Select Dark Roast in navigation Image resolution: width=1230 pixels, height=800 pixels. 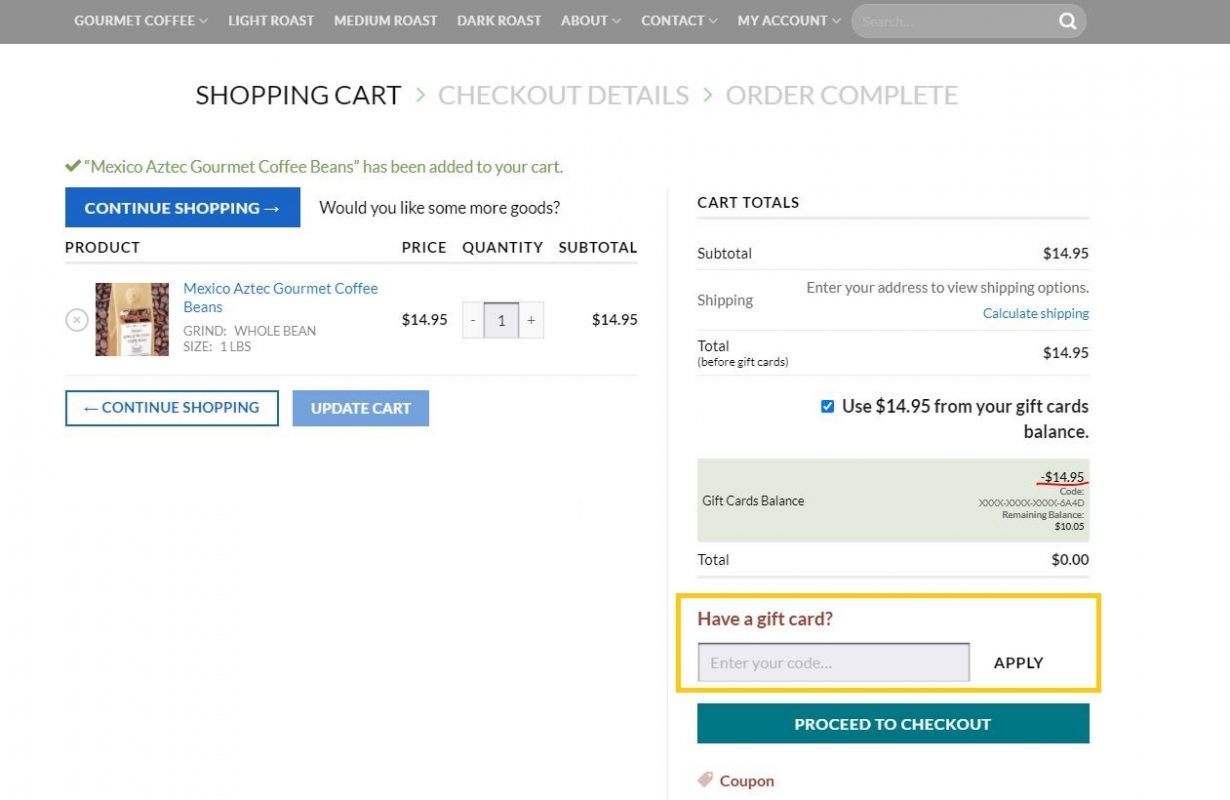click(x=499, y=20)
